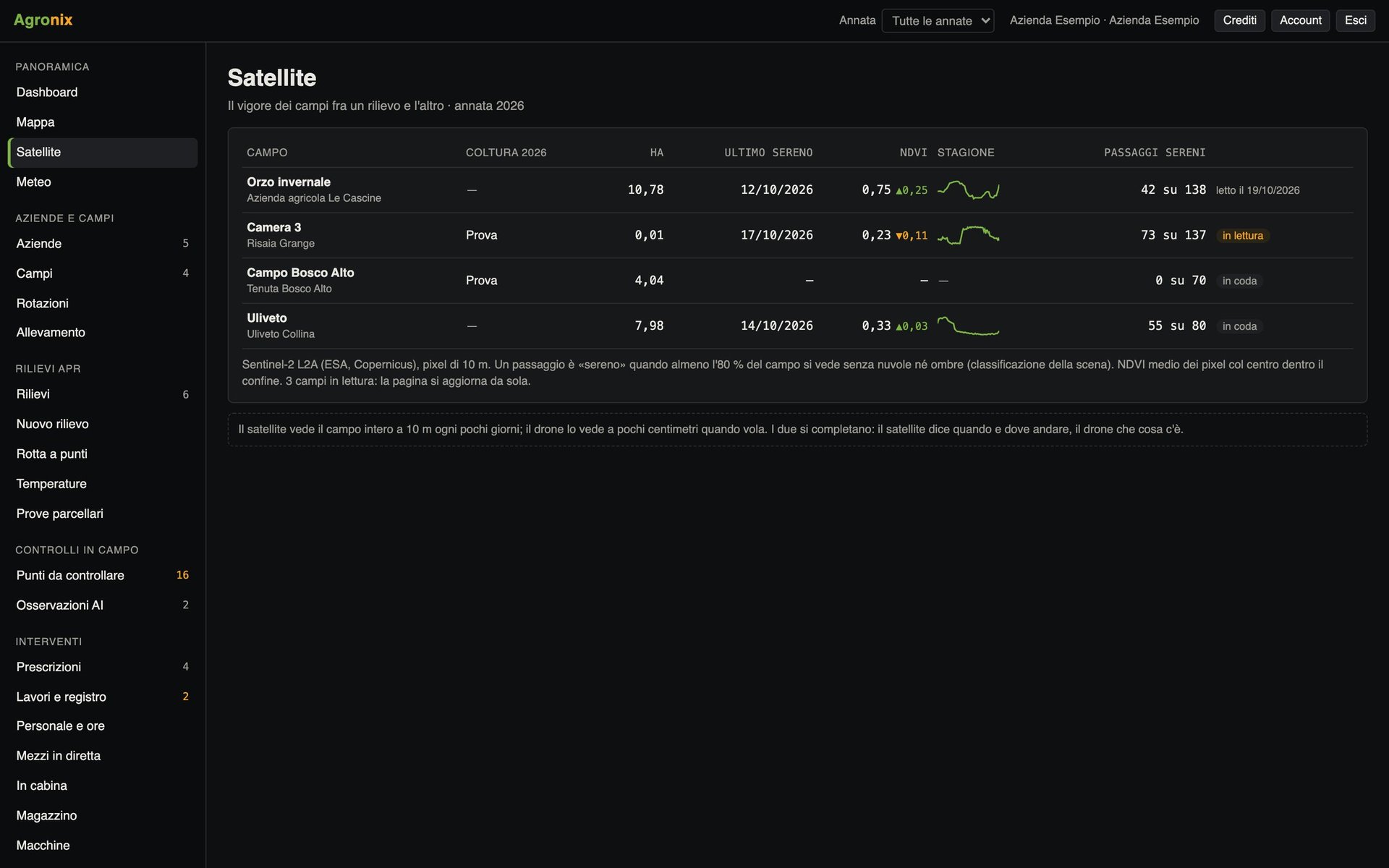The height and width of the screenshot is (868, 1389).
Task: Click the 'in lettura' status badge
Action: pos(1243,236)
